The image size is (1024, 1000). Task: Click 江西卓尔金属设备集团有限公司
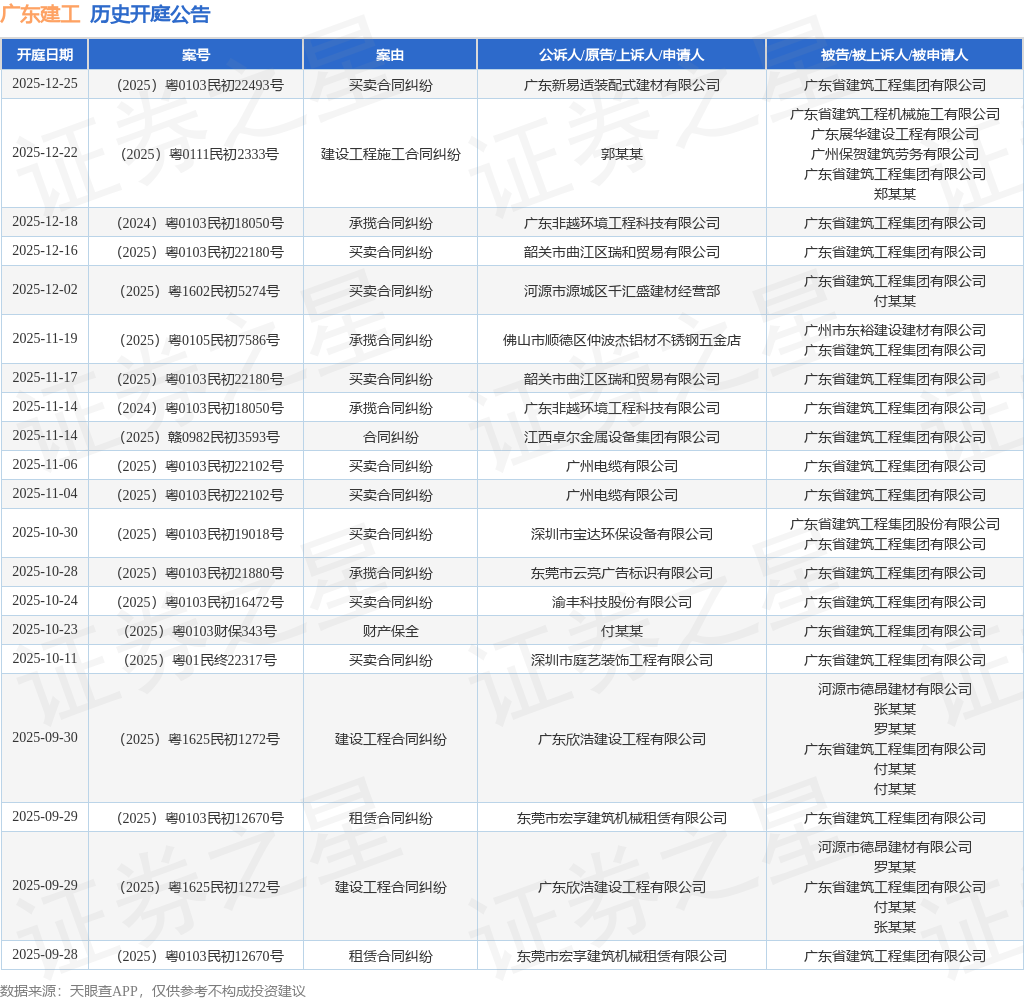(x=622, y=437)
